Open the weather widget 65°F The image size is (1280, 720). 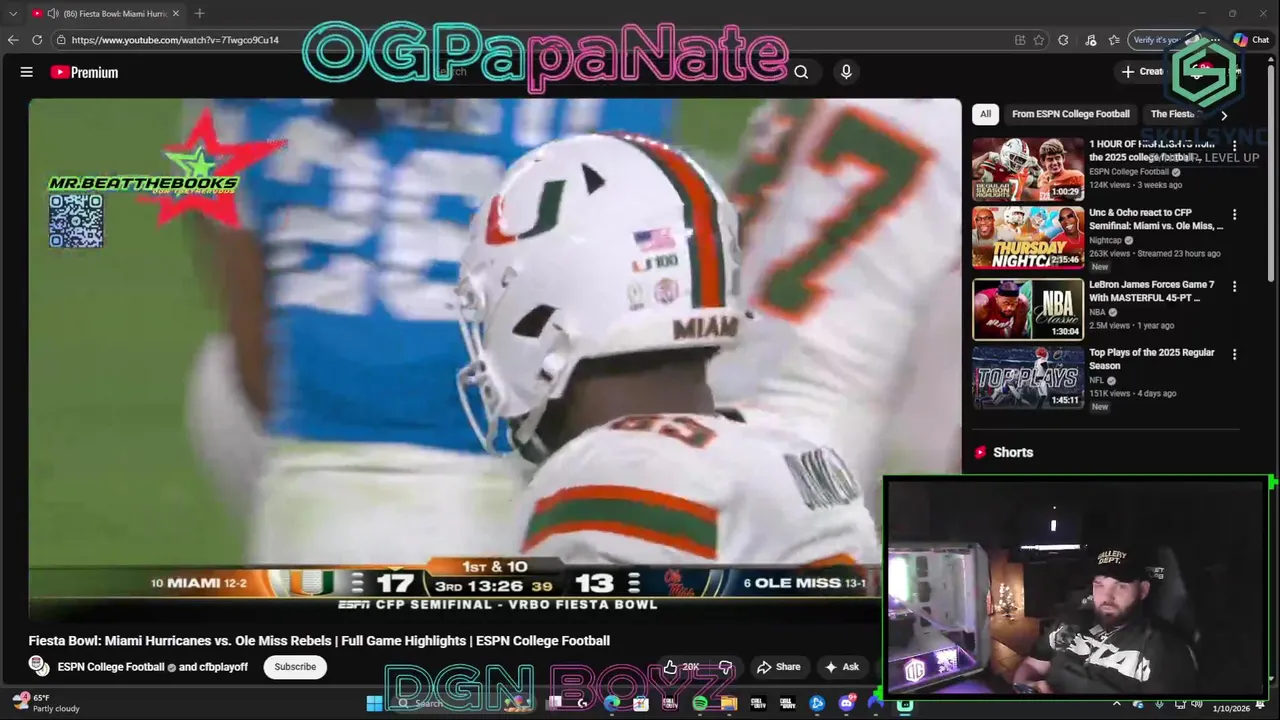coord(45,703)
